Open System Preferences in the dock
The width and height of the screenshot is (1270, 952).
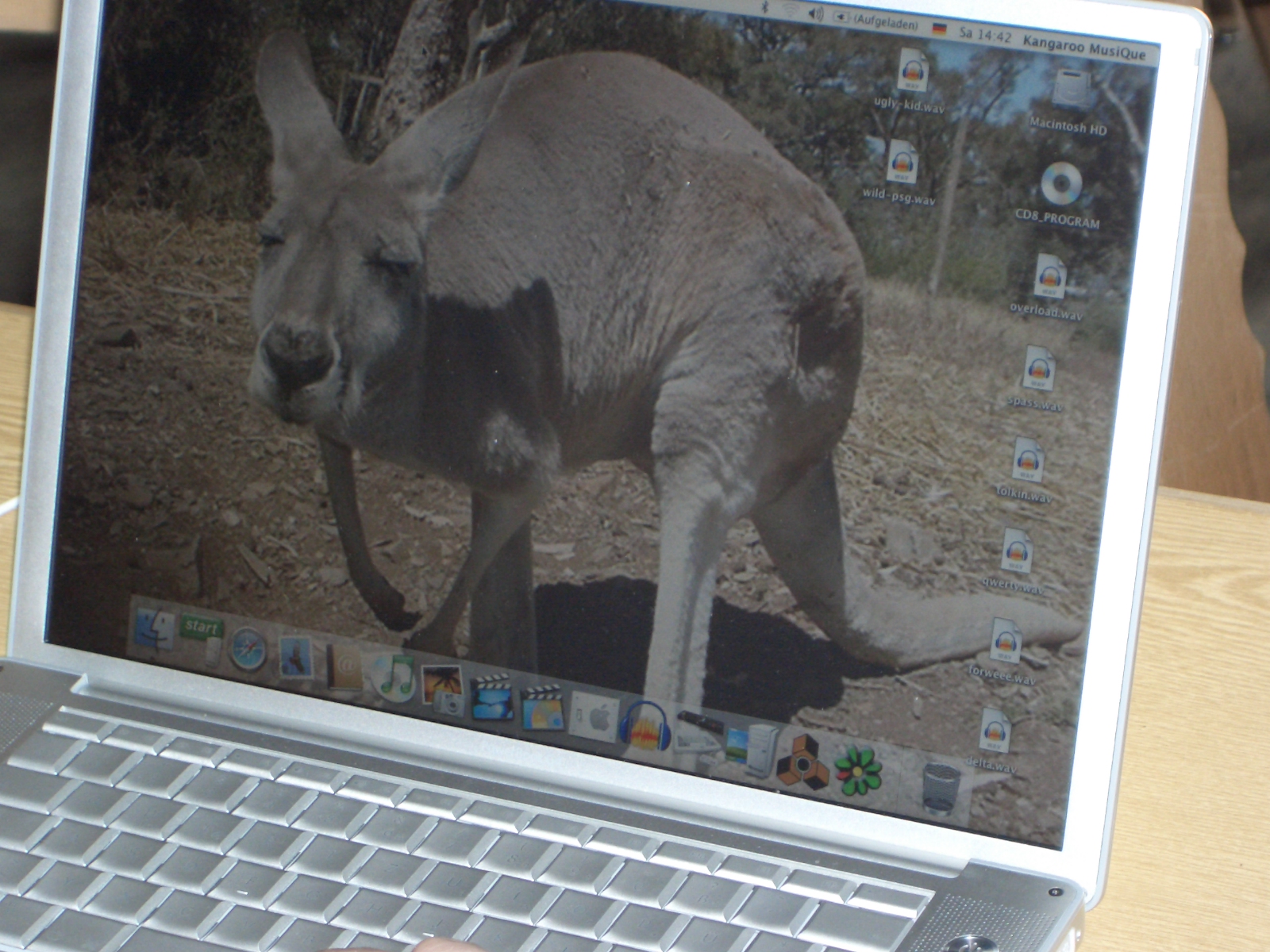point(594,716)
